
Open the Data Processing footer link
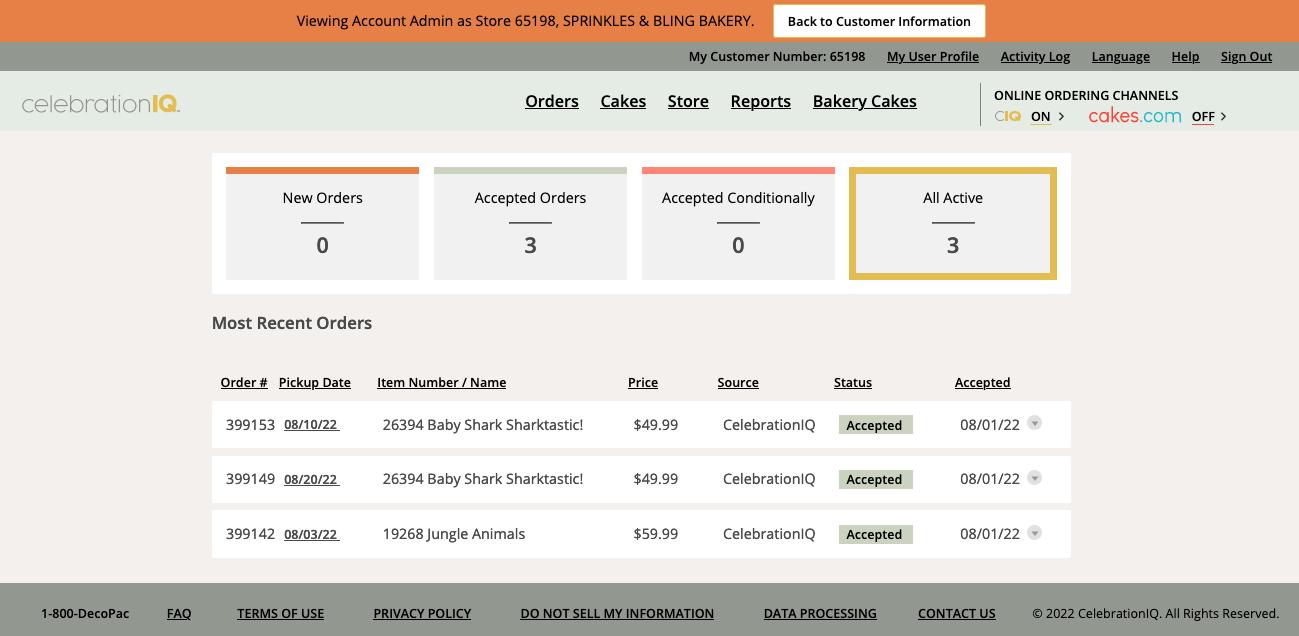tap(820, 613)
